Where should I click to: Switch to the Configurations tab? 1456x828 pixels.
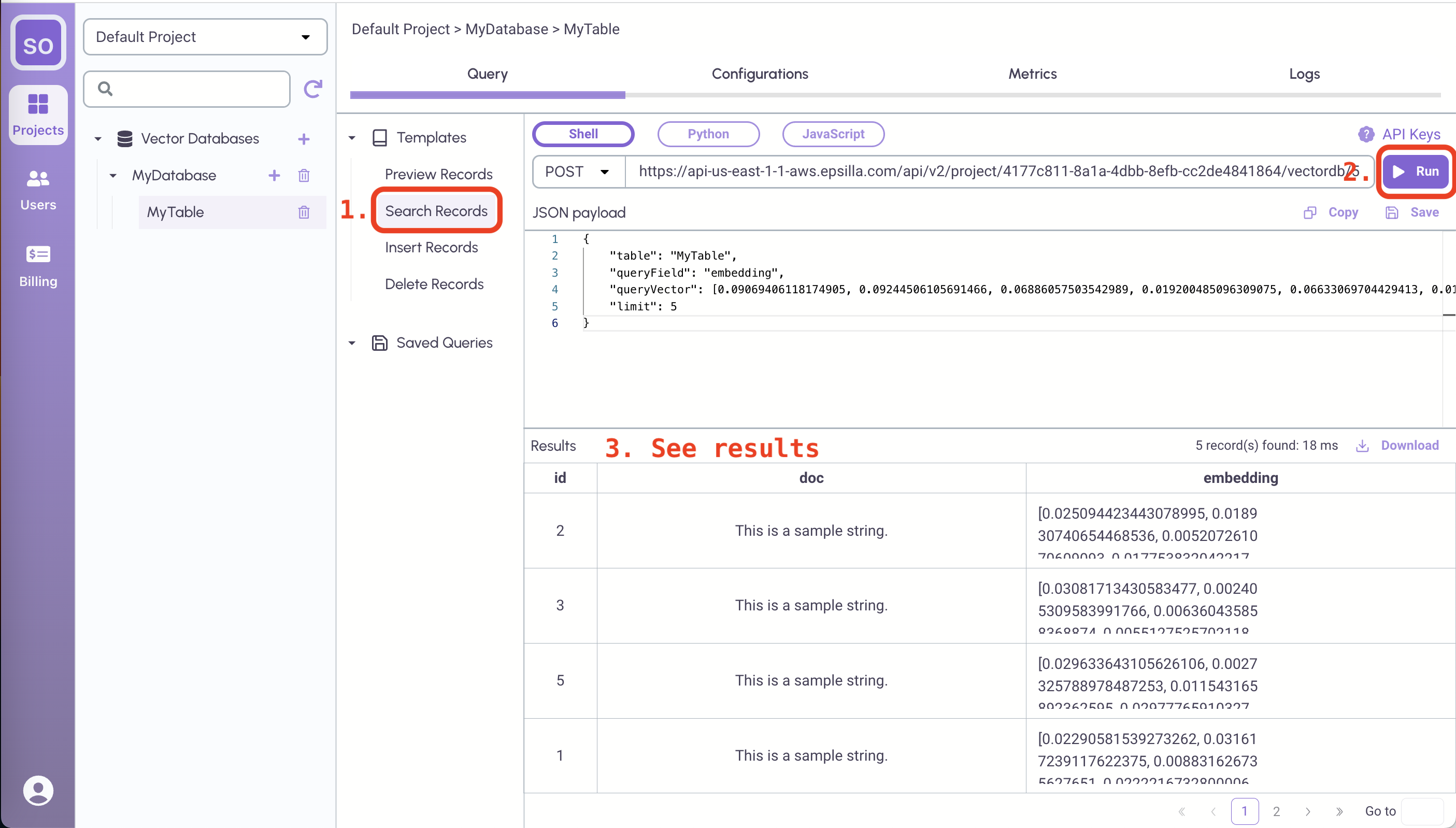click(x=760, y=74)
